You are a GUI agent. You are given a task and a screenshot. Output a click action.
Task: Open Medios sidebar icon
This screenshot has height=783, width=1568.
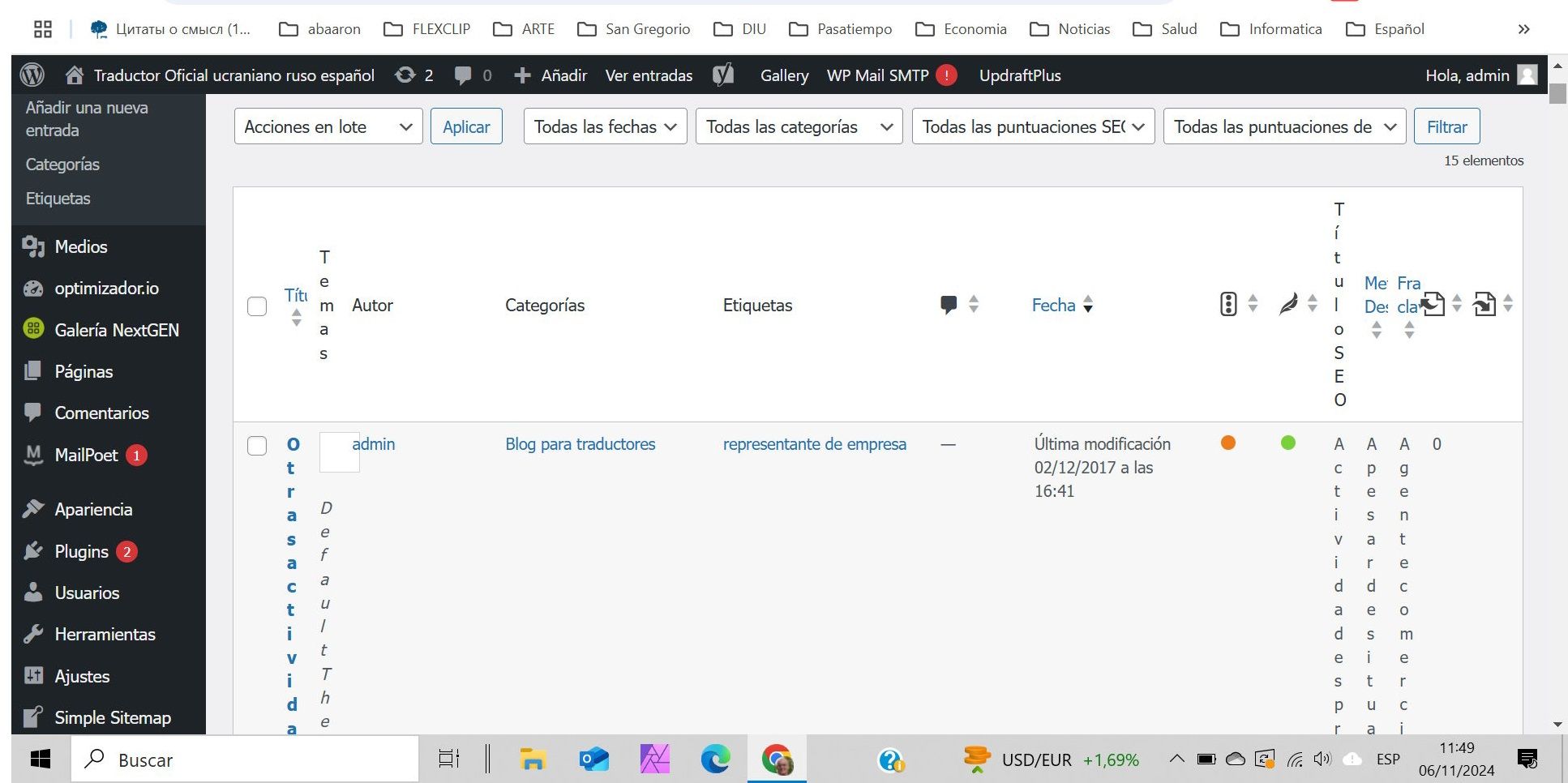tap(33, 246)
